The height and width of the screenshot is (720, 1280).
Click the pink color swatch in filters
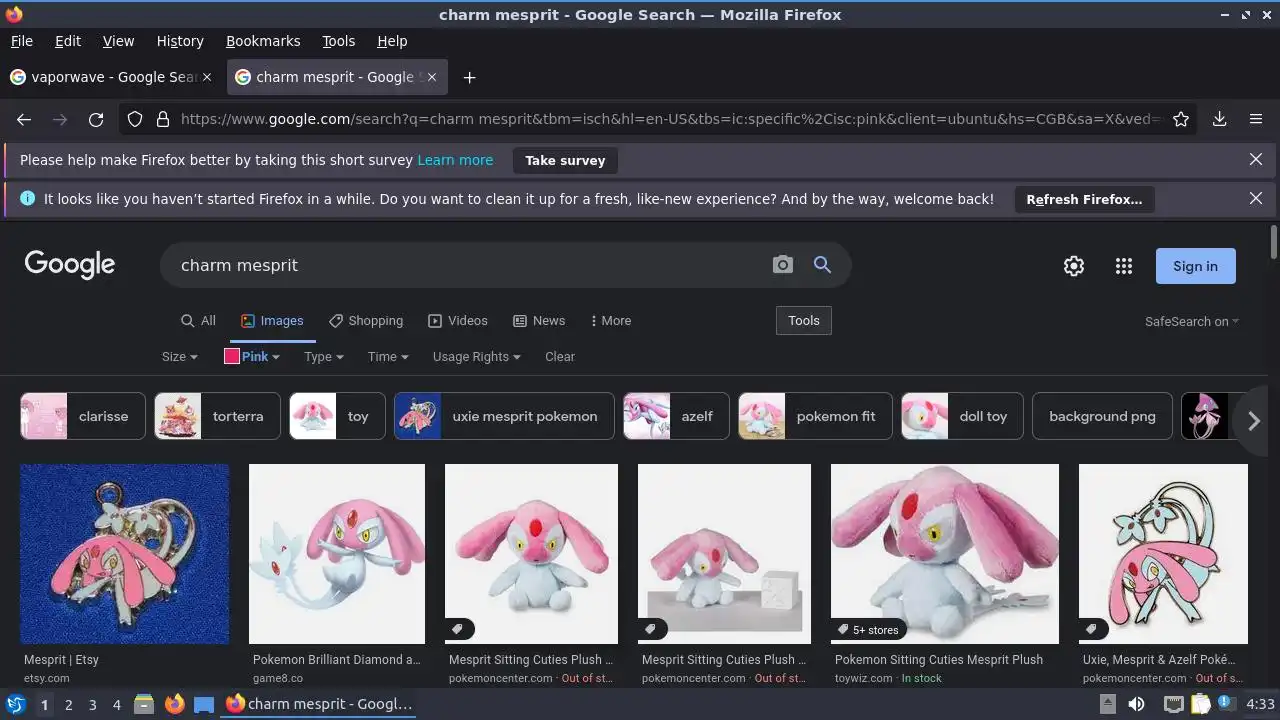(232, 356)
